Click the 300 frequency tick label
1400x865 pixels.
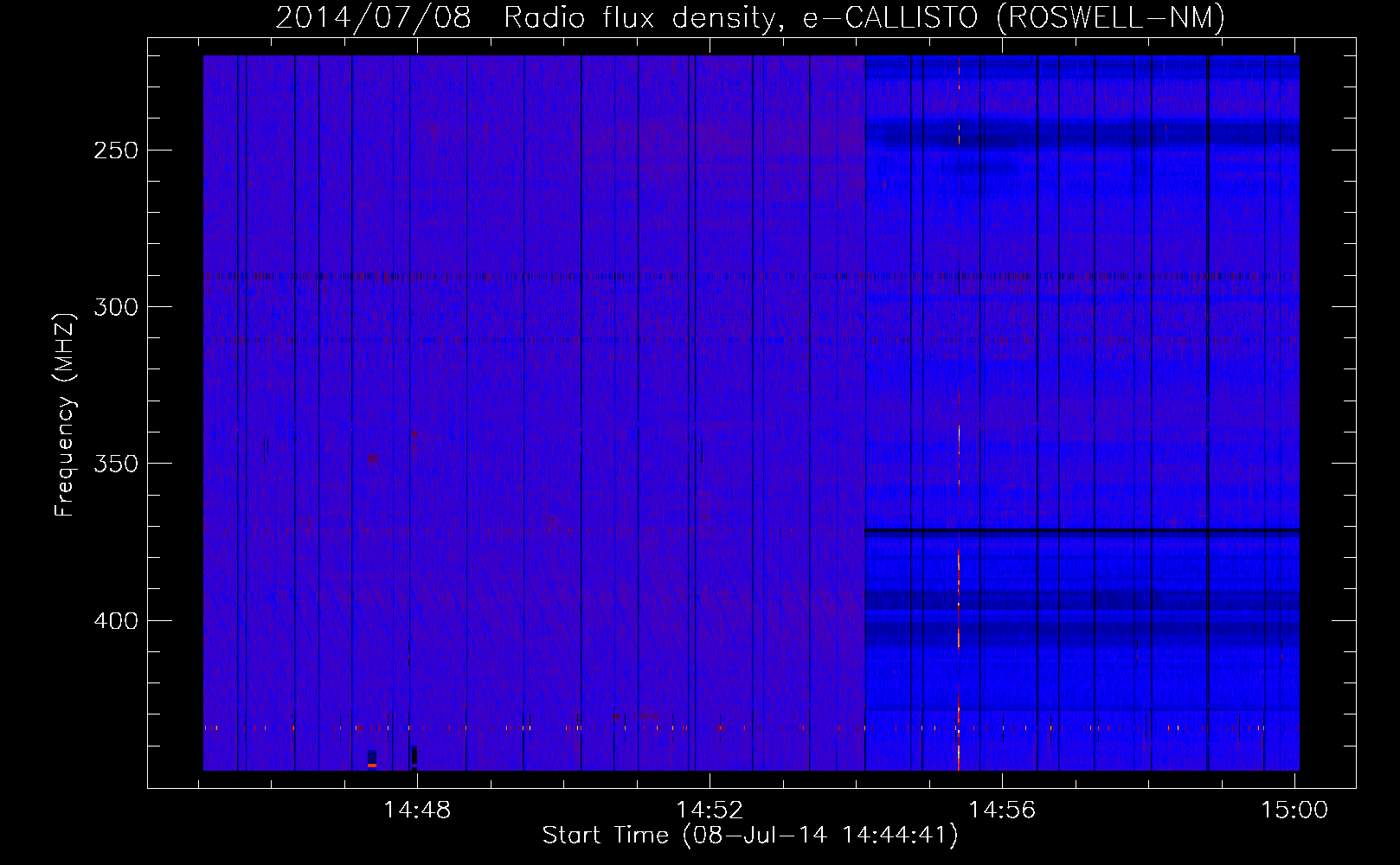click(116, 307)
